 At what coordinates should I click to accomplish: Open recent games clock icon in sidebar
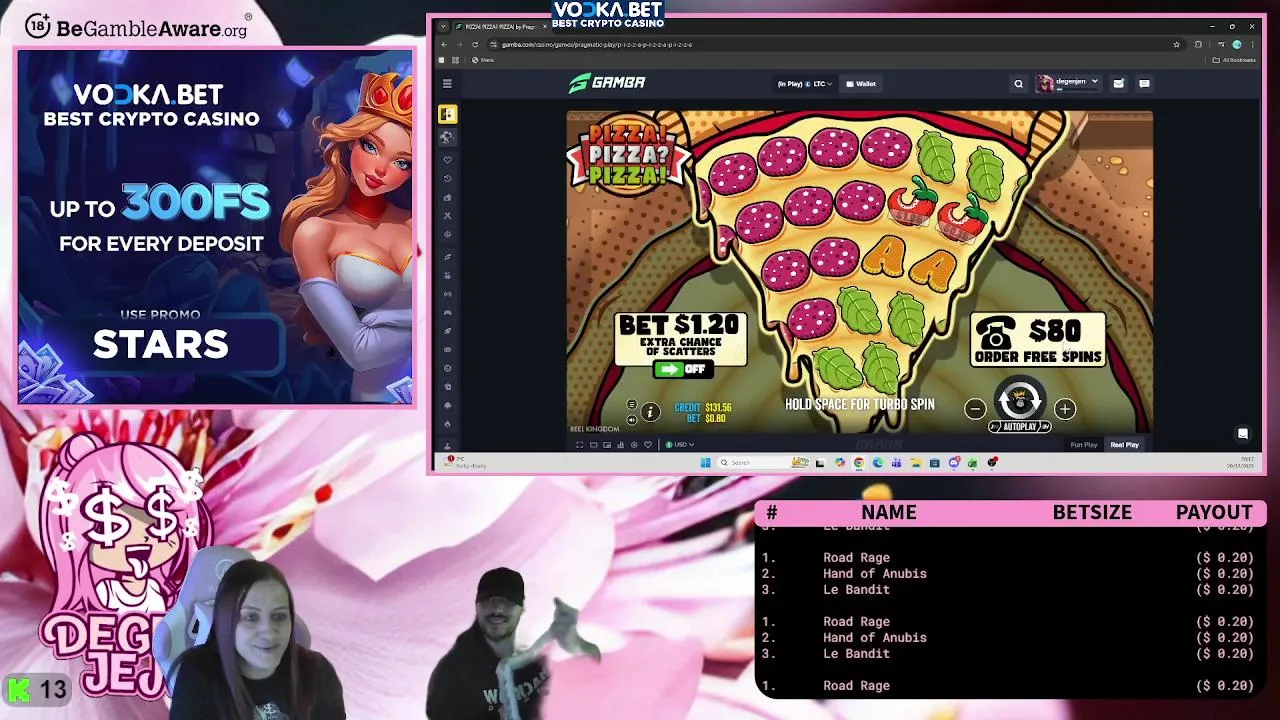(x=447, y=178)
